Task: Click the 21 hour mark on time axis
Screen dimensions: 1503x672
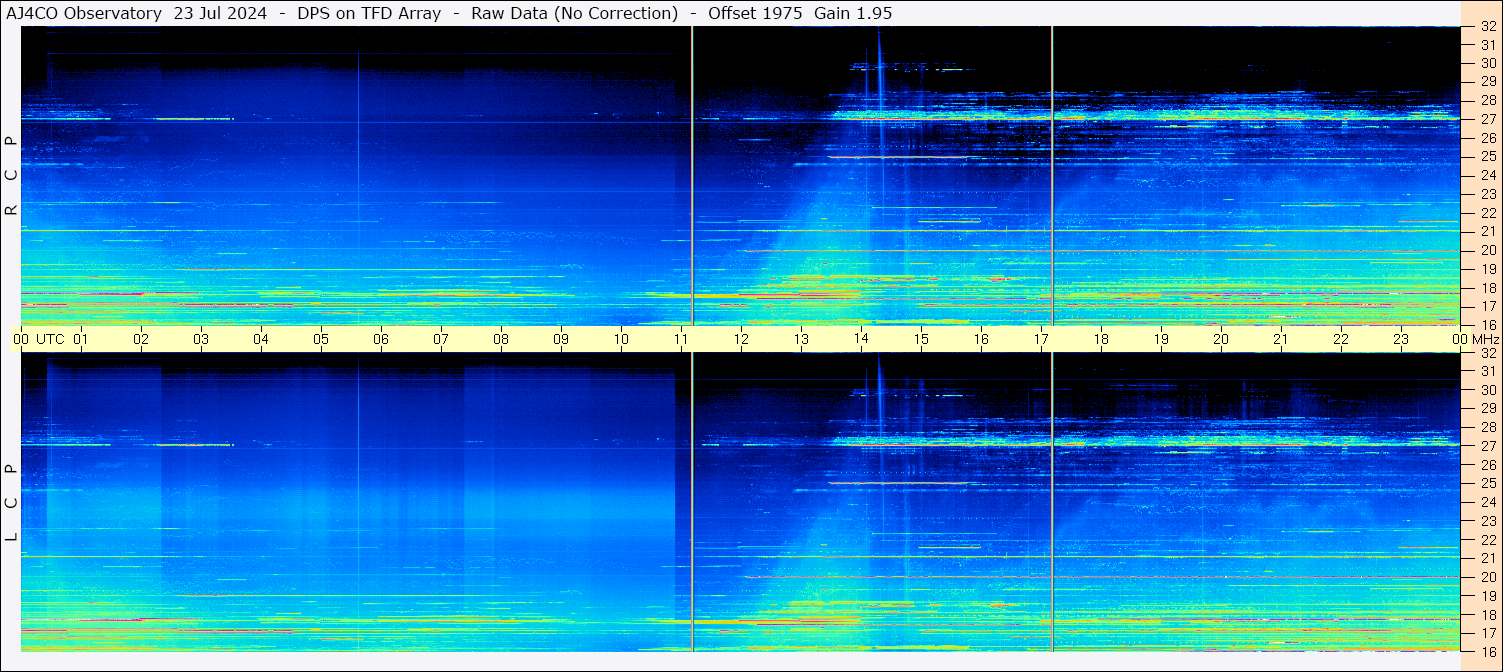Action: pos(1281,339)
